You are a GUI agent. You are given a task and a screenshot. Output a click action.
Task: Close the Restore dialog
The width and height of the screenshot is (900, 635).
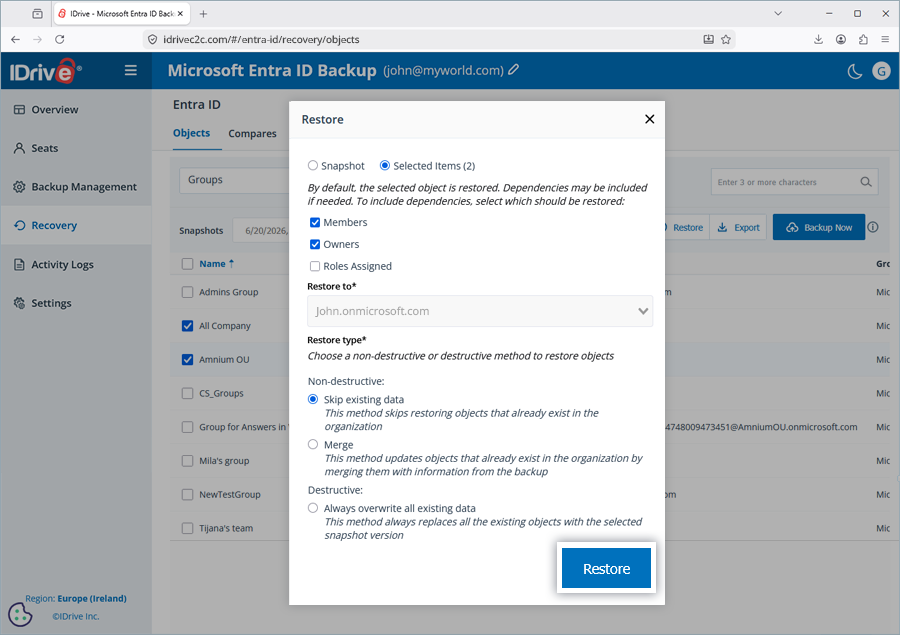[x=650, y=119]
